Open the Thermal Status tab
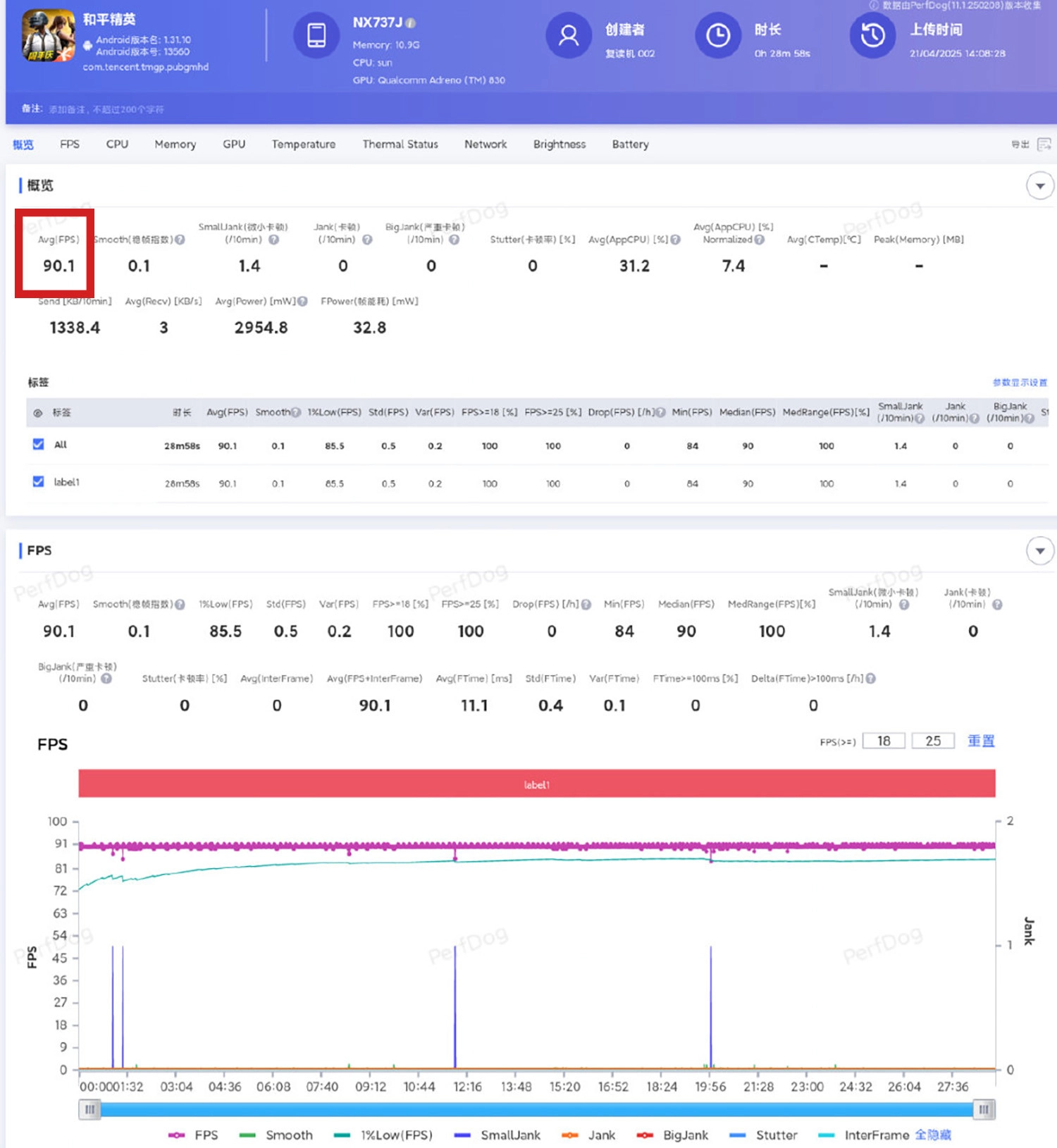This screenshot has width=1057, height=1148. coord(400,144)
